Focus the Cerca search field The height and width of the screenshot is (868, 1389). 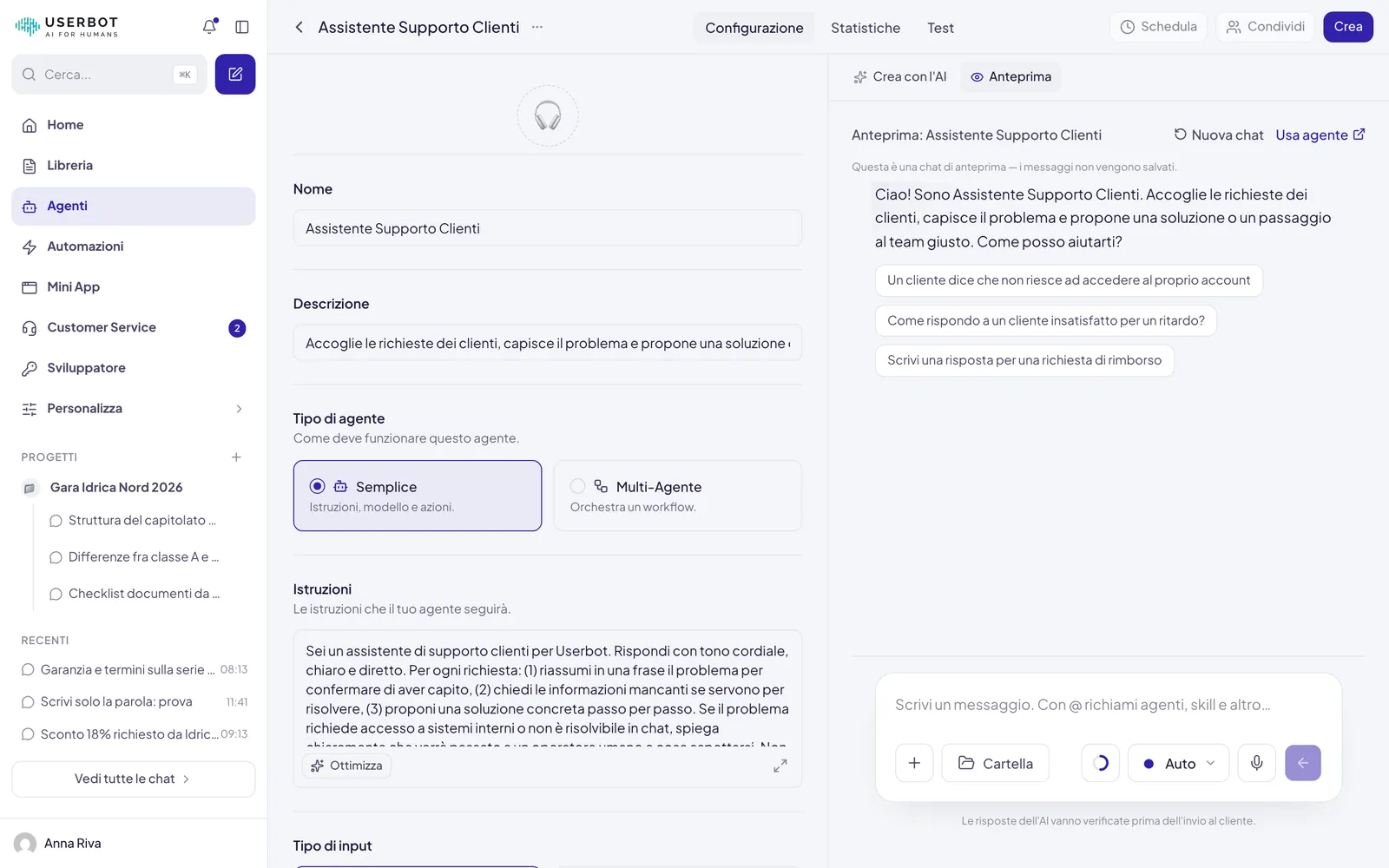pyautogui.click(x=109, y=75)
